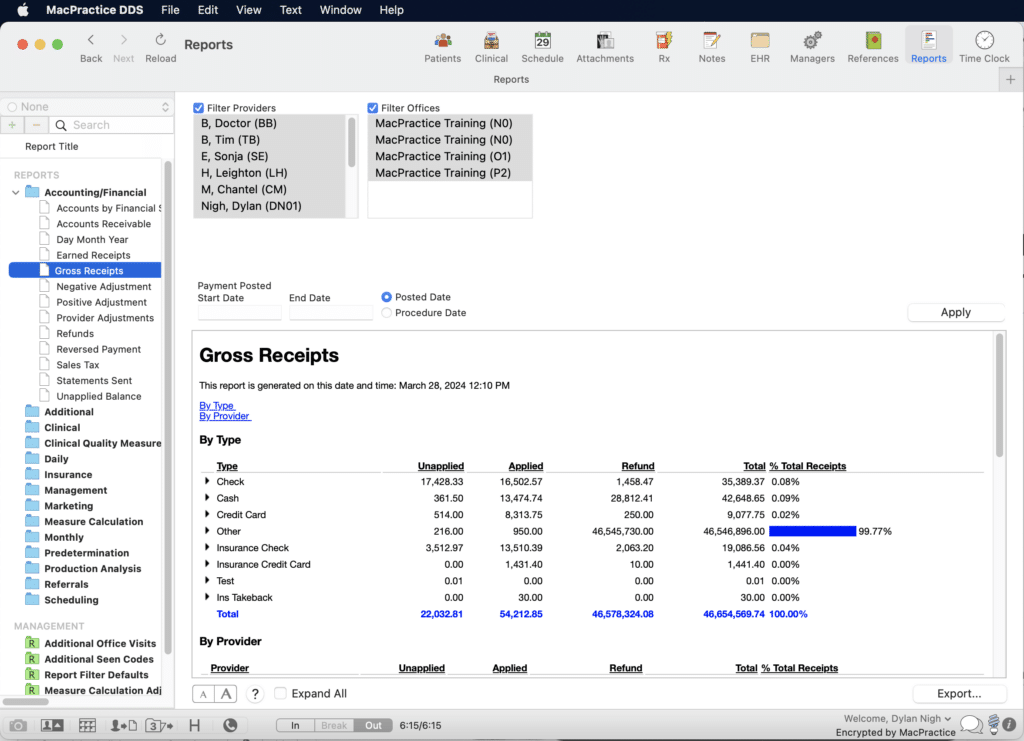Open the Window menu
This screenshot has height=741, width=1024.
click(340, 10)
